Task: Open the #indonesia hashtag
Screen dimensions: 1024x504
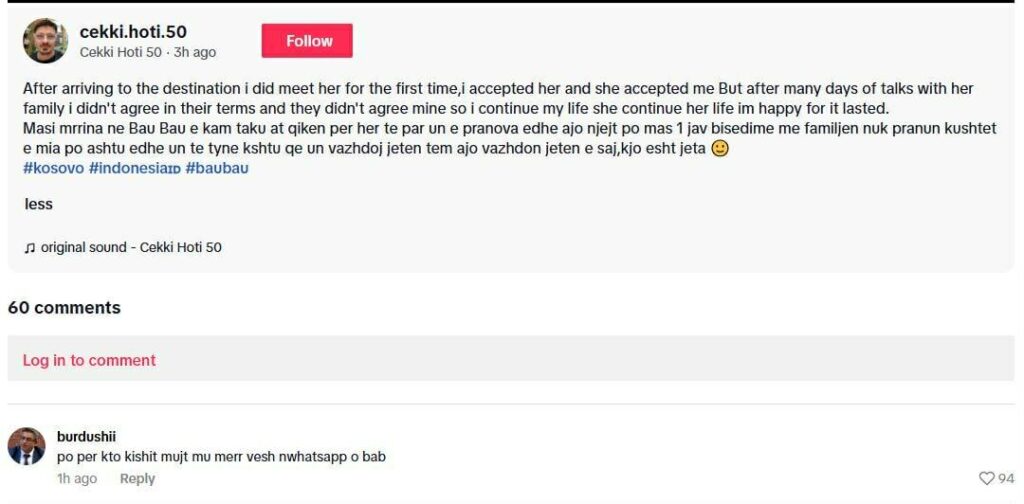Action: coord(134,168)
